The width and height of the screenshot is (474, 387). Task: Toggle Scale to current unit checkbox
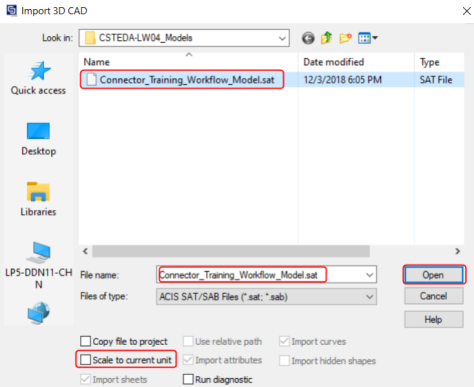(86, 360)
